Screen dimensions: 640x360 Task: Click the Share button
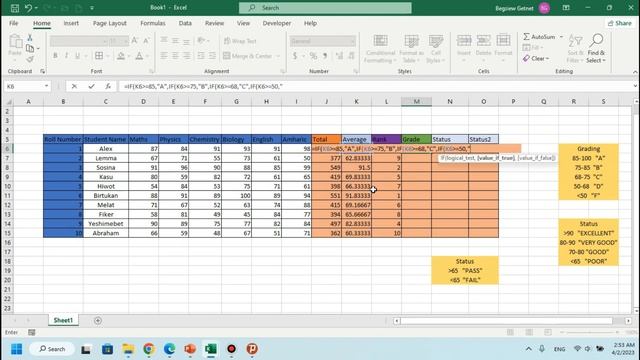point(620,23)
